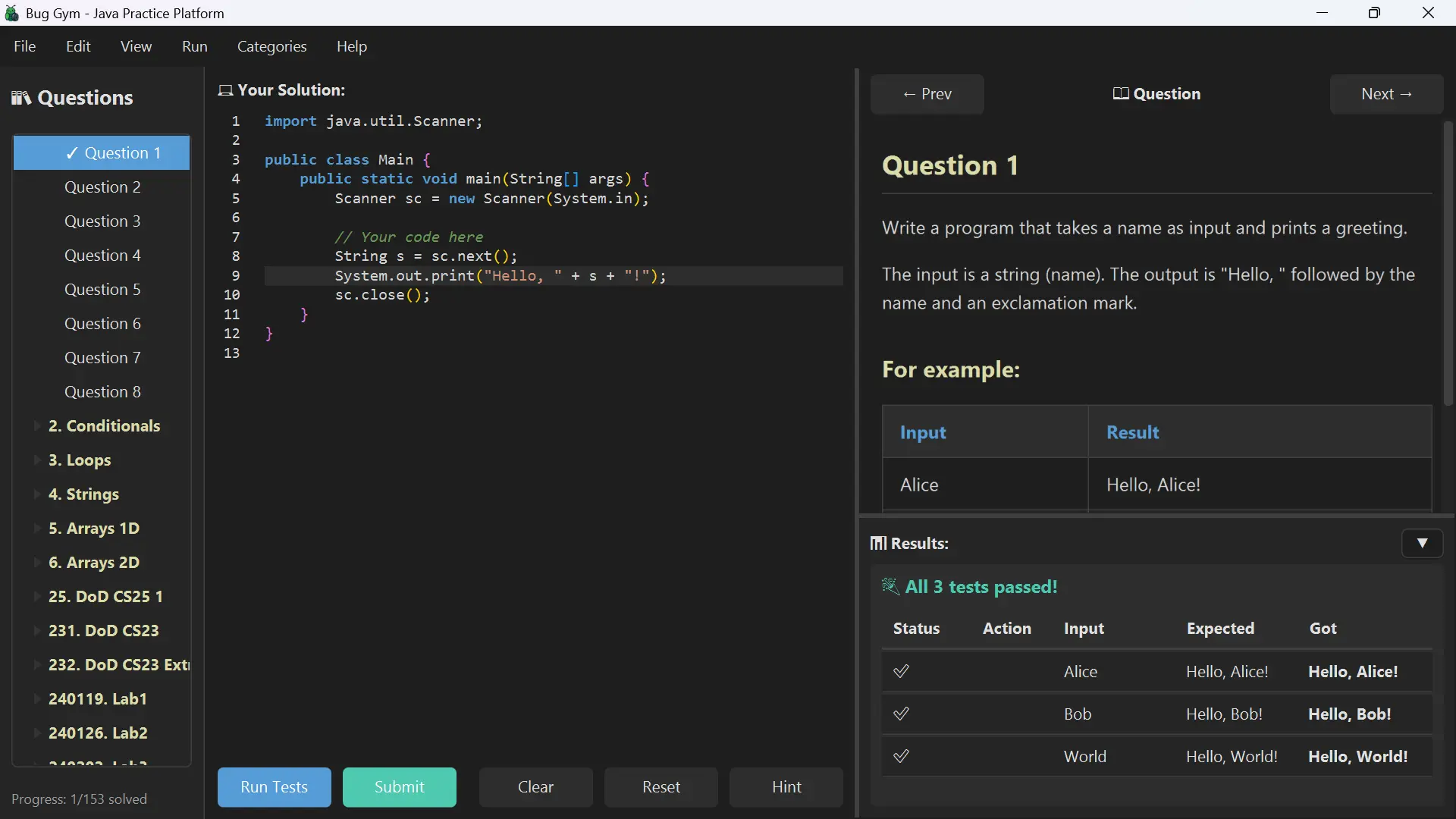The width and height of the screenshot is (1456, 819).
Task: Click the status checkmark on the Alice test row
Action: click(901, 672)
